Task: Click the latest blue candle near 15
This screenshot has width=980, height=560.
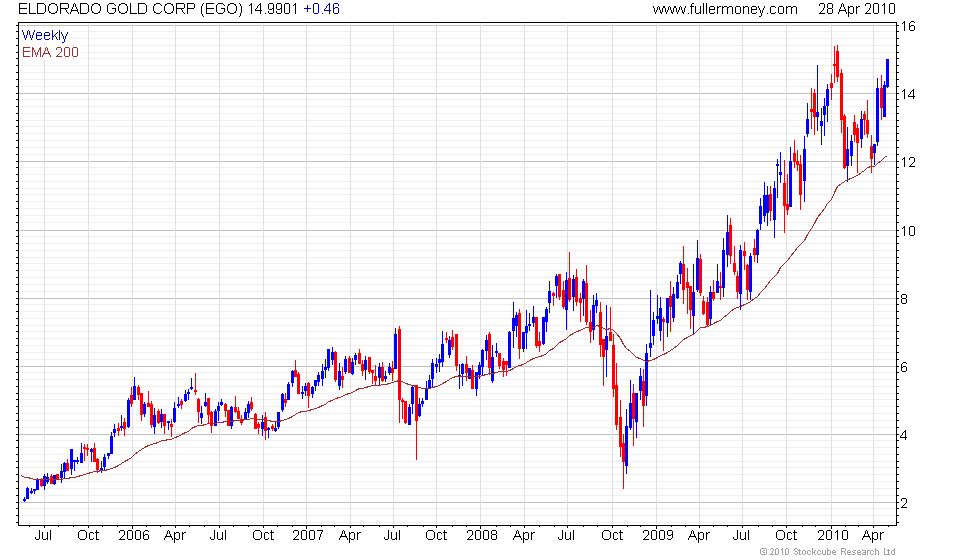Action: (x=888, y=72)
